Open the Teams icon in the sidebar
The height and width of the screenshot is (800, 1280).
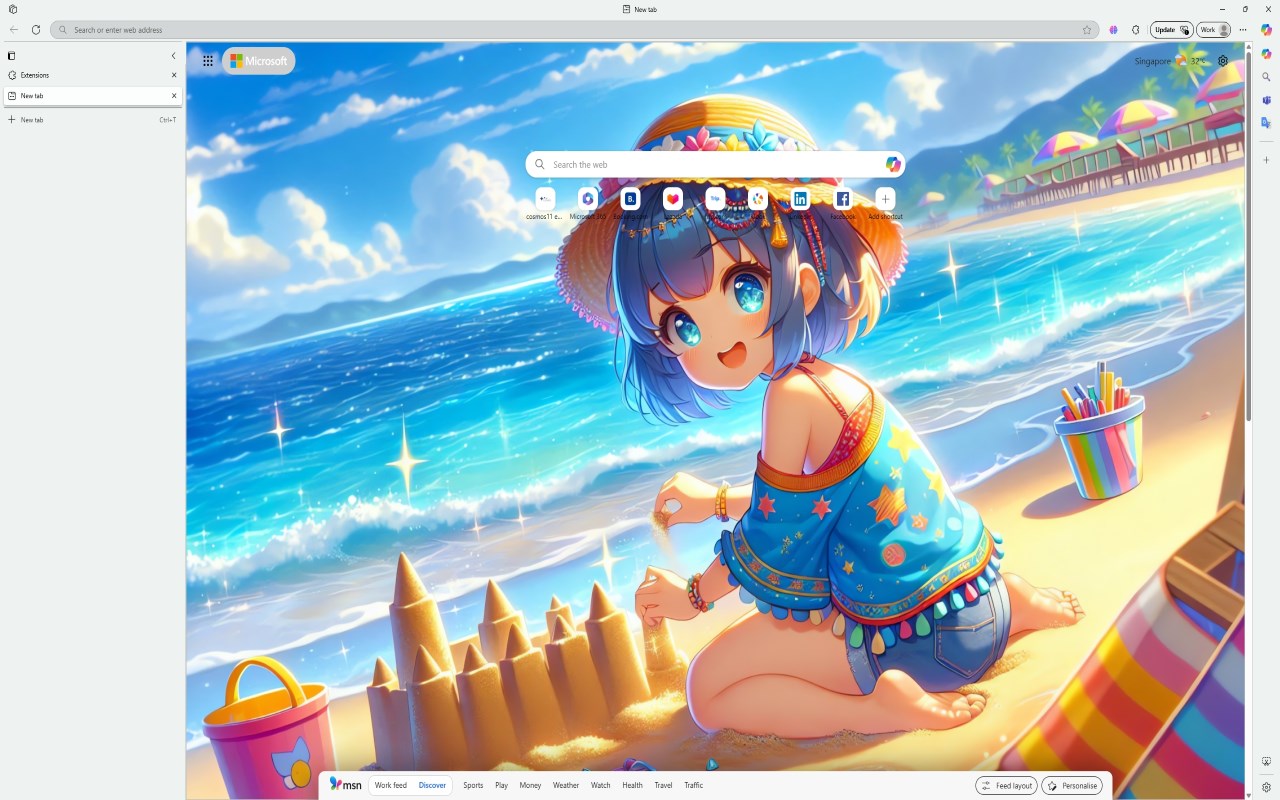pos(1266,100)
